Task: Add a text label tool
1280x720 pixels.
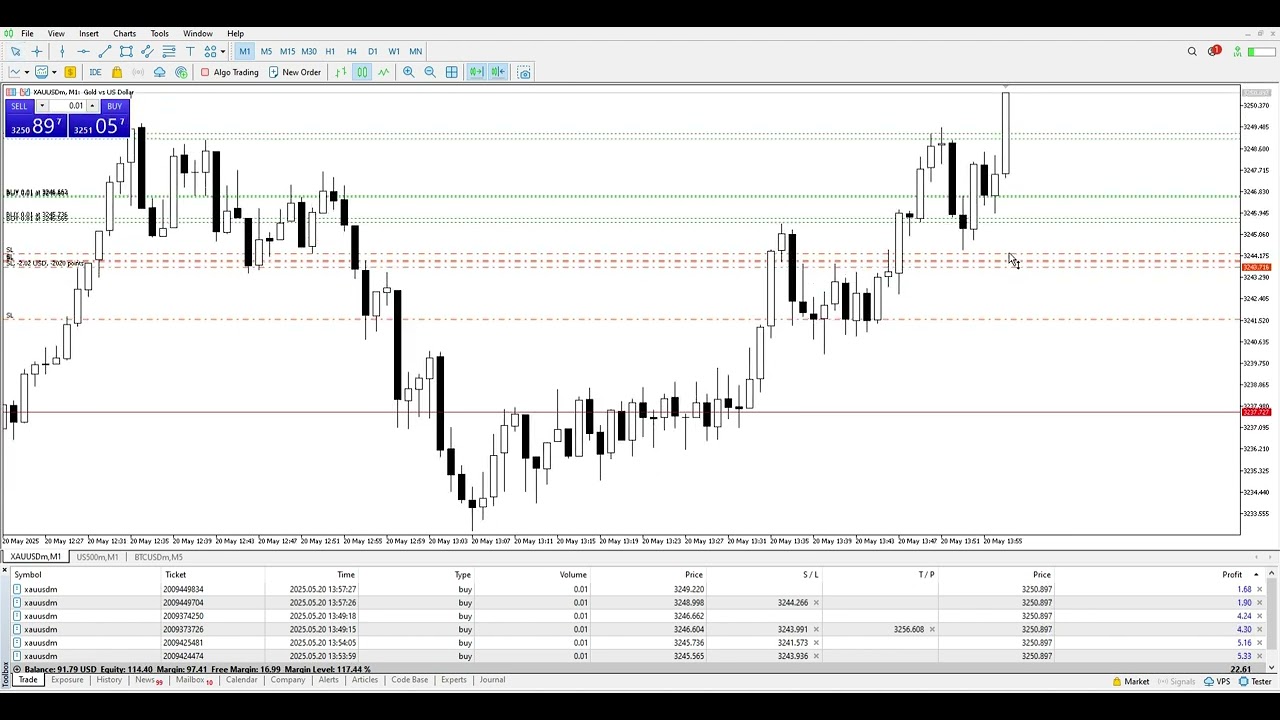Action: point(190,51)
